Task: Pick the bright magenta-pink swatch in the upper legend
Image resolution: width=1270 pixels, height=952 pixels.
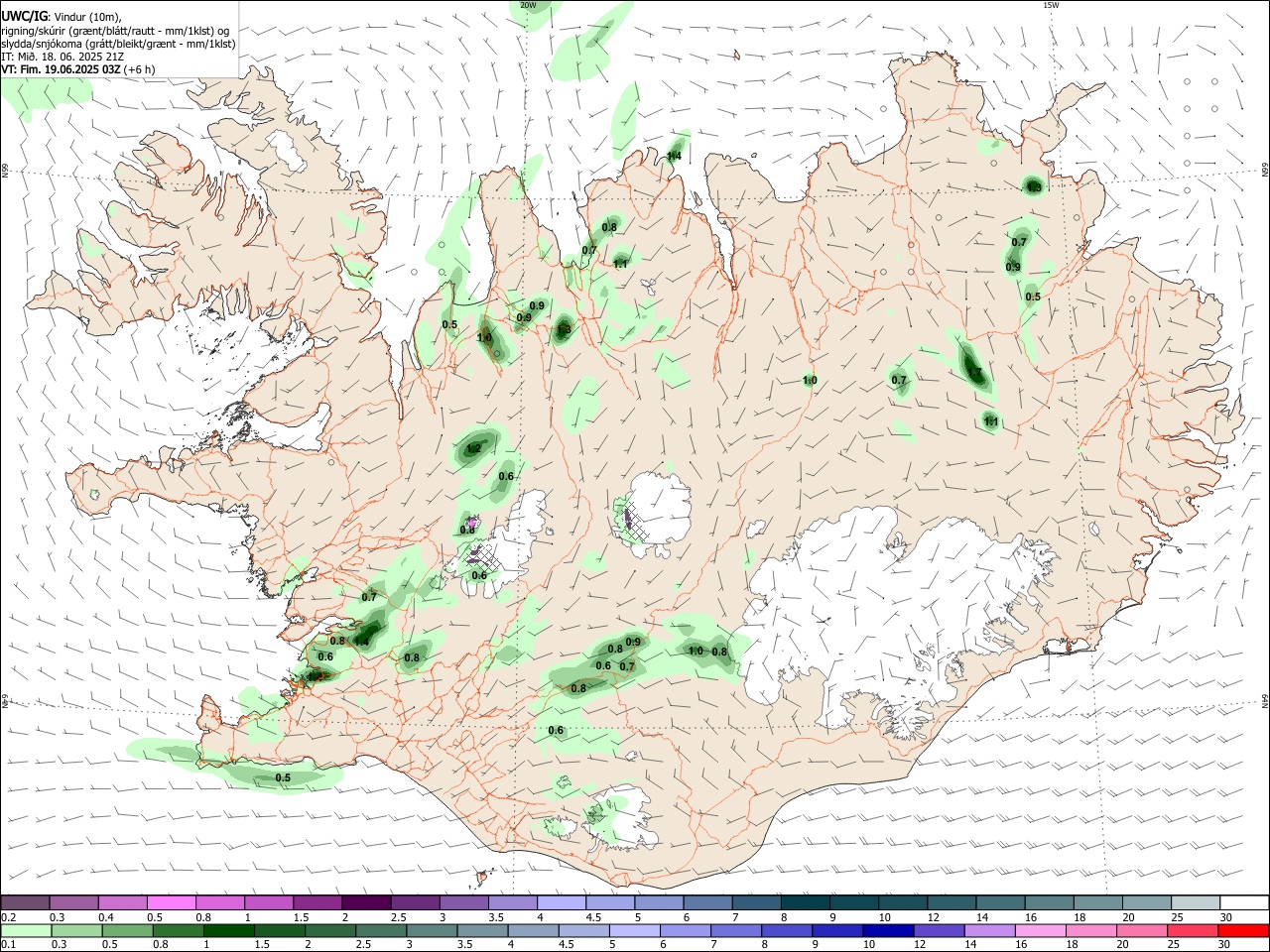Action: (172, 902)
